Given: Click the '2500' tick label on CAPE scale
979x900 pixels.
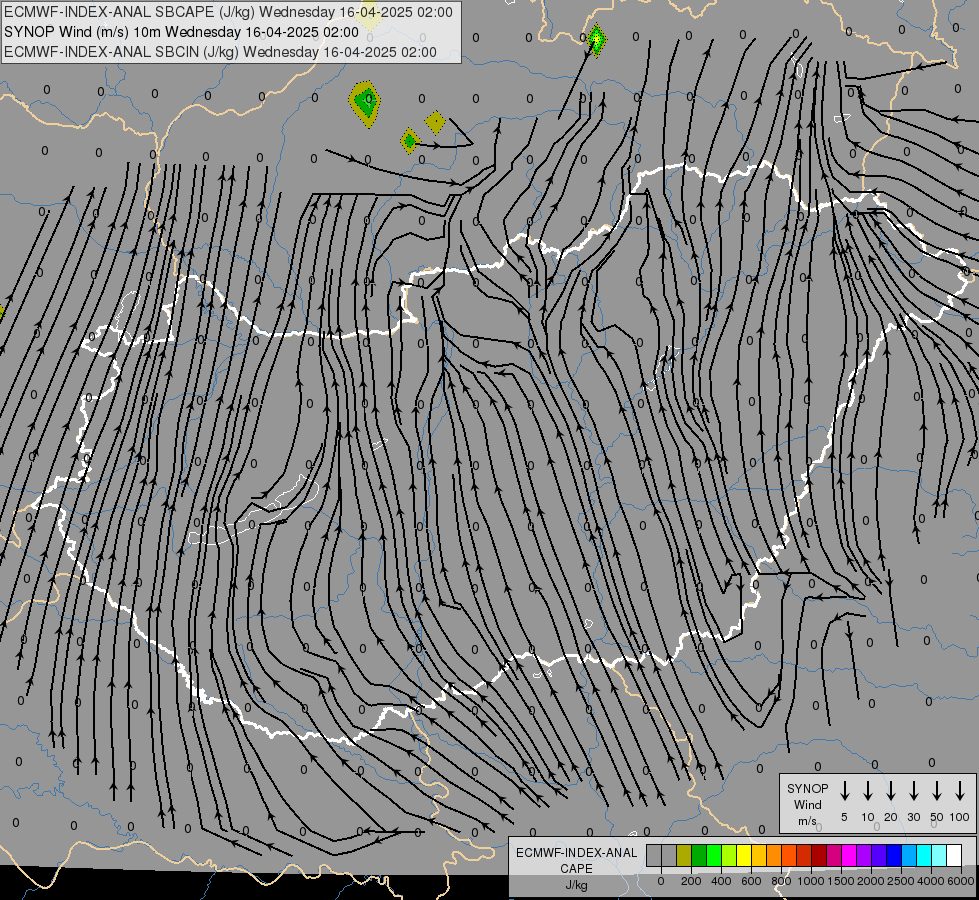Looking at the screenshot, I should 901,881.
